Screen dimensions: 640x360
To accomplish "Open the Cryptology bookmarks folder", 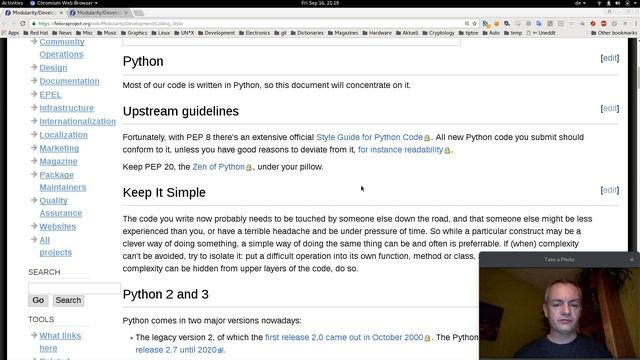I will [x=439, y=33].
